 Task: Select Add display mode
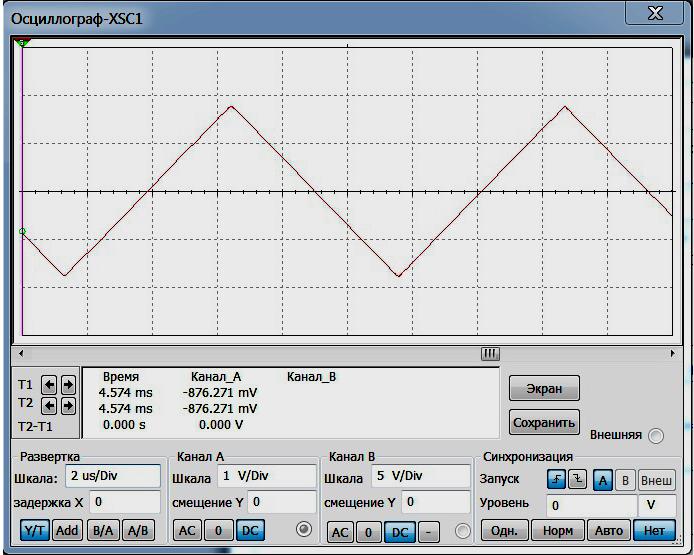point(67,530)
